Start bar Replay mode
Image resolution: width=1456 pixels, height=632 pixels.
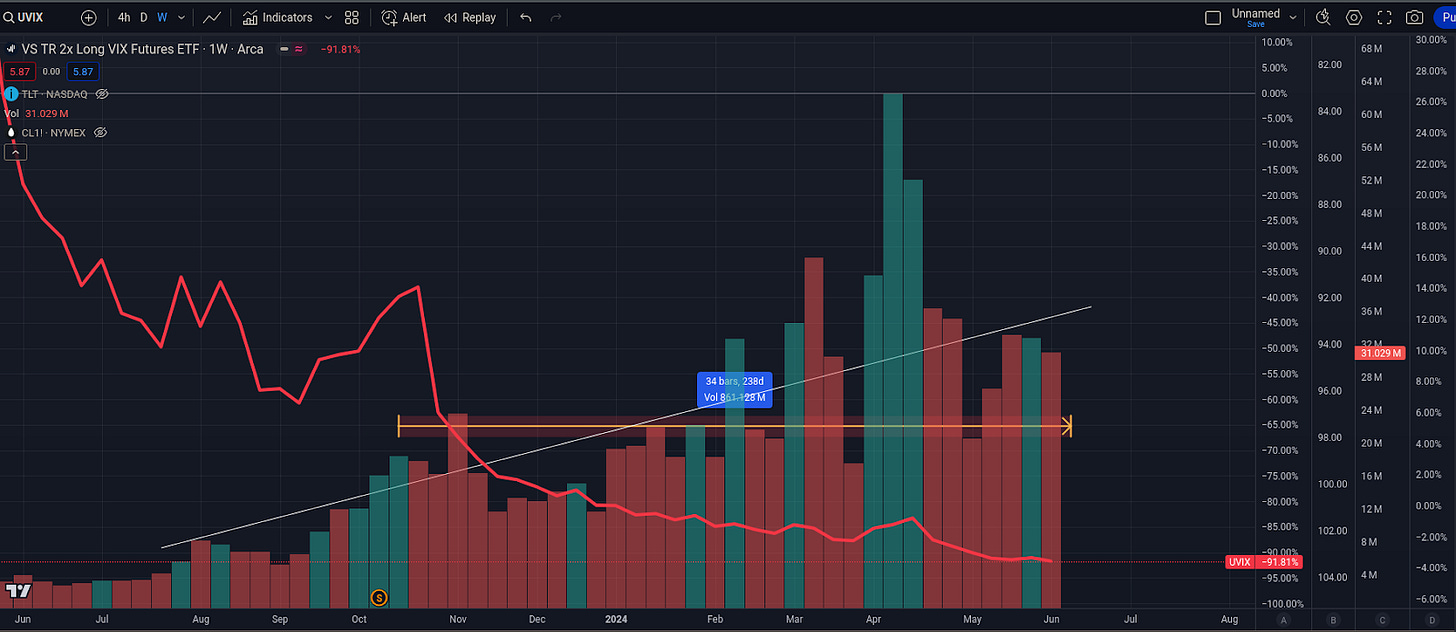click(x=470, y=17)
